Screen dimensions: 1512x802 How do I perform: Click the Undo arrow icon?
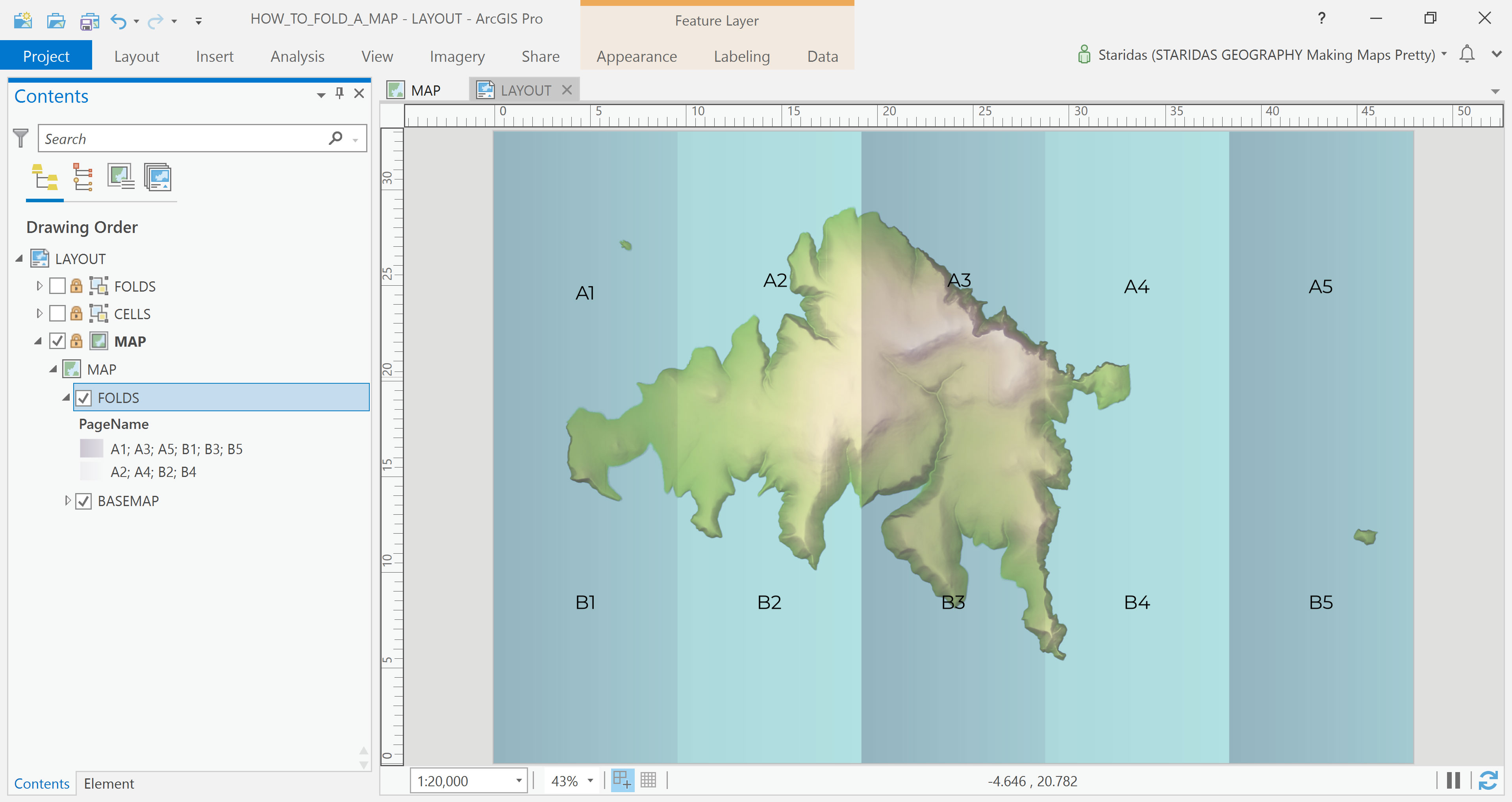pos(118,21)
